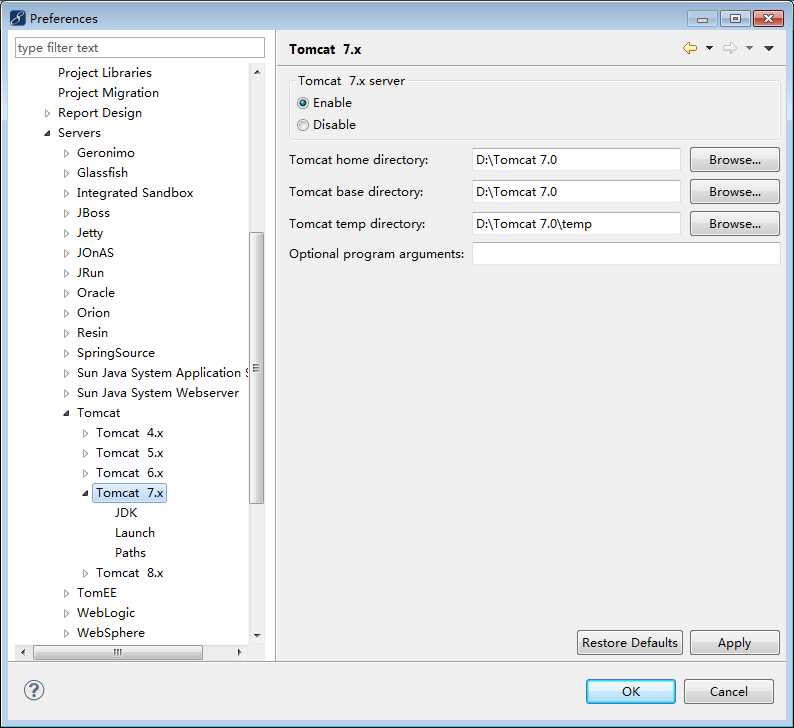Image resolution: width=794 pixels, height=728 pixels.
Task: Click the back navigation arrow icon
Action: (x=690, y=48)
